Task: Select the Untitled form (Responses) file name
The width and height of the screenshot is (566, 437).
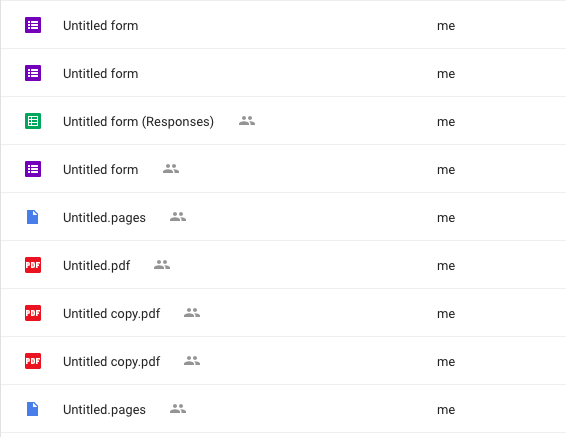Action: pos(138,122)
